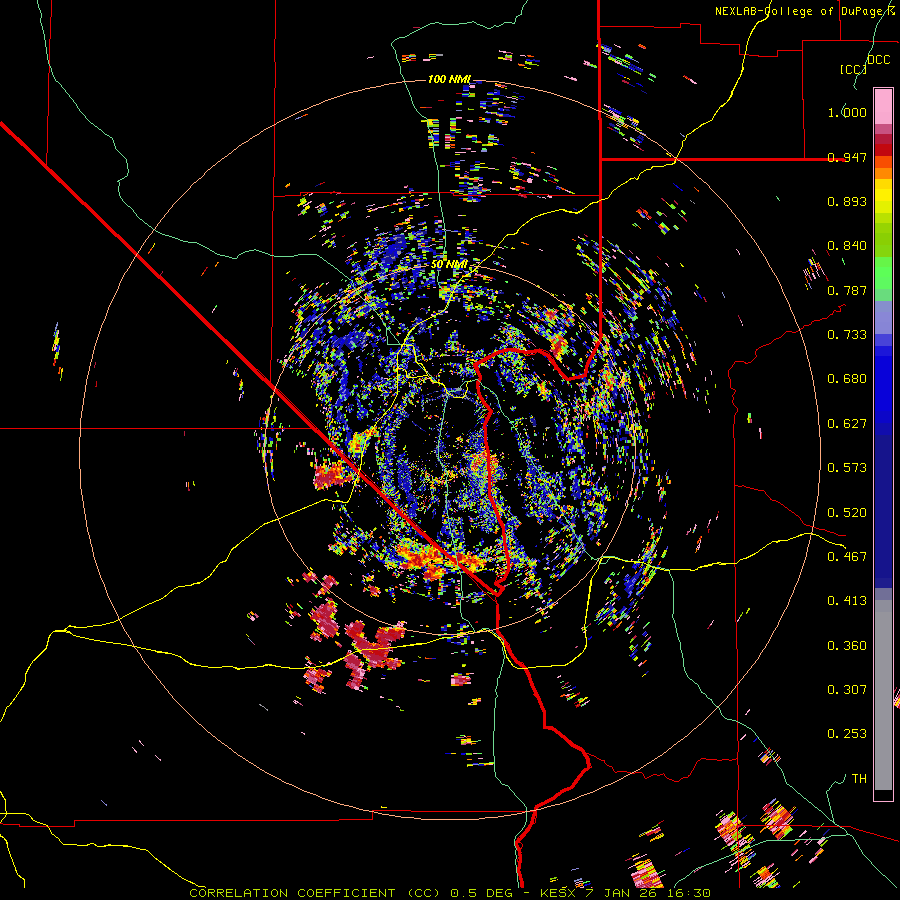Click the pink top segment of color bar
This screenshot has height=900, width=900.
pos(883,106)
